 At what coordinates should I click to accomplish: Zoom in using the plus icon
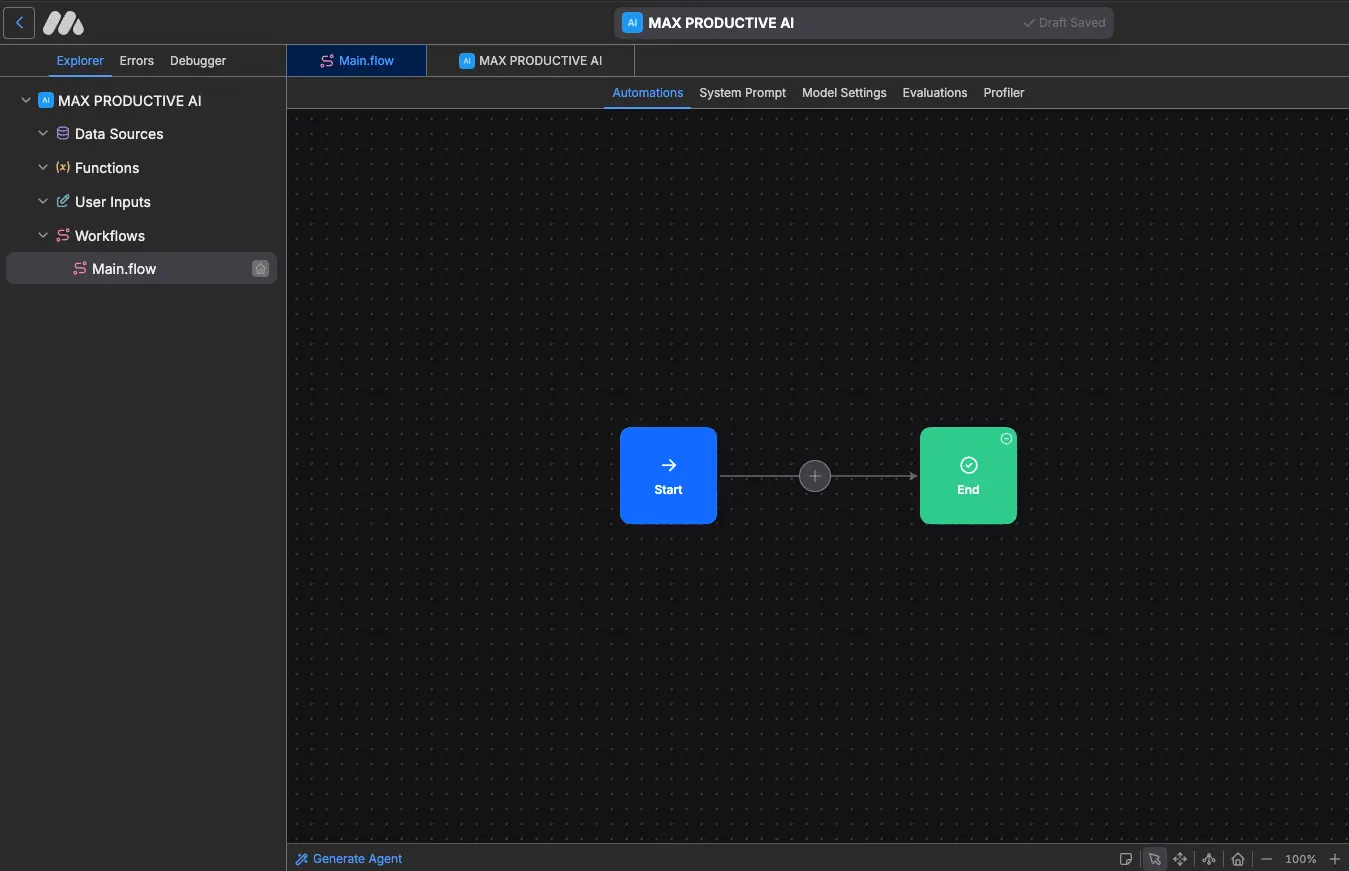pyautogui.click(x=1334, y=859)
